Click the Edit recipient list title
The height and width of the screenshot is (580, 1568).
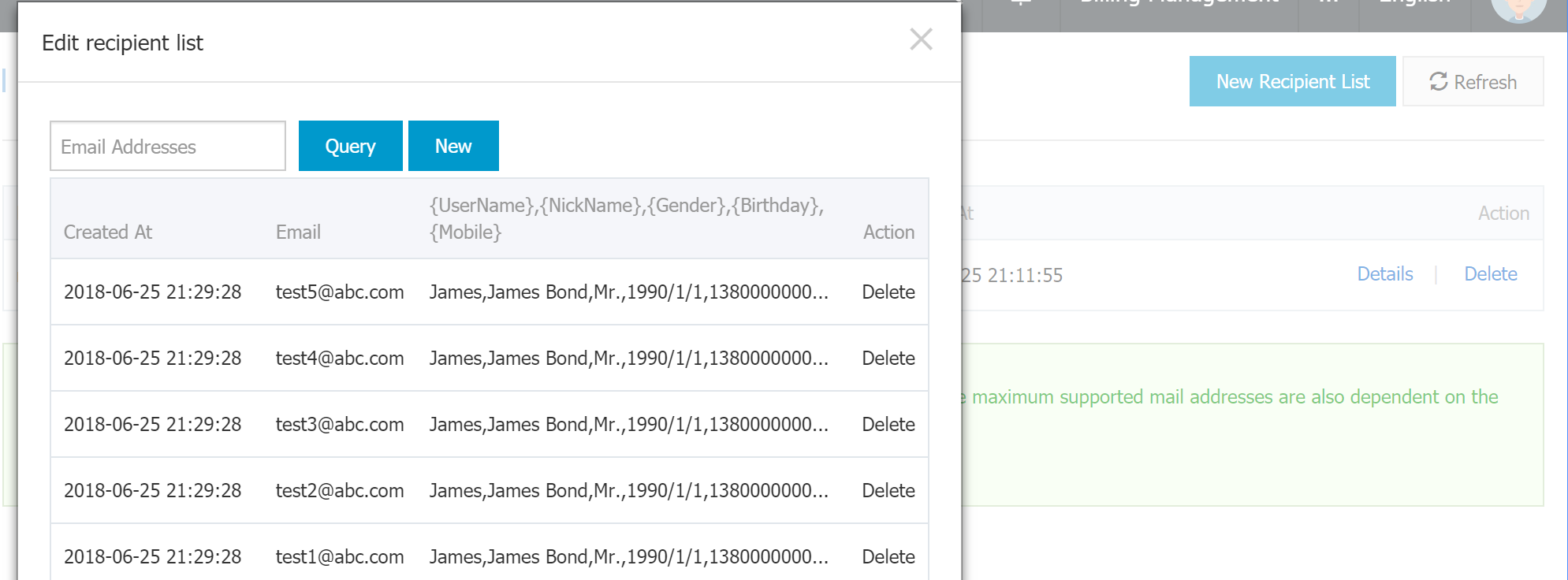[122, 43]
